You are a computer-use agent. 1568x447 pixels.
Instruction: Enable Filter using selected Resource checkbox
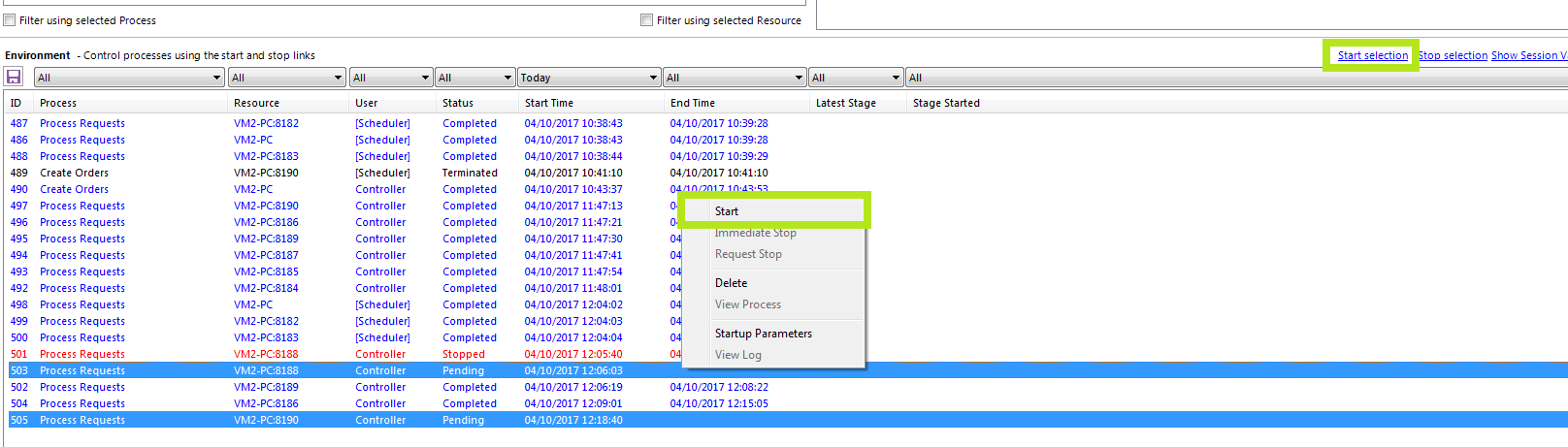646,19
